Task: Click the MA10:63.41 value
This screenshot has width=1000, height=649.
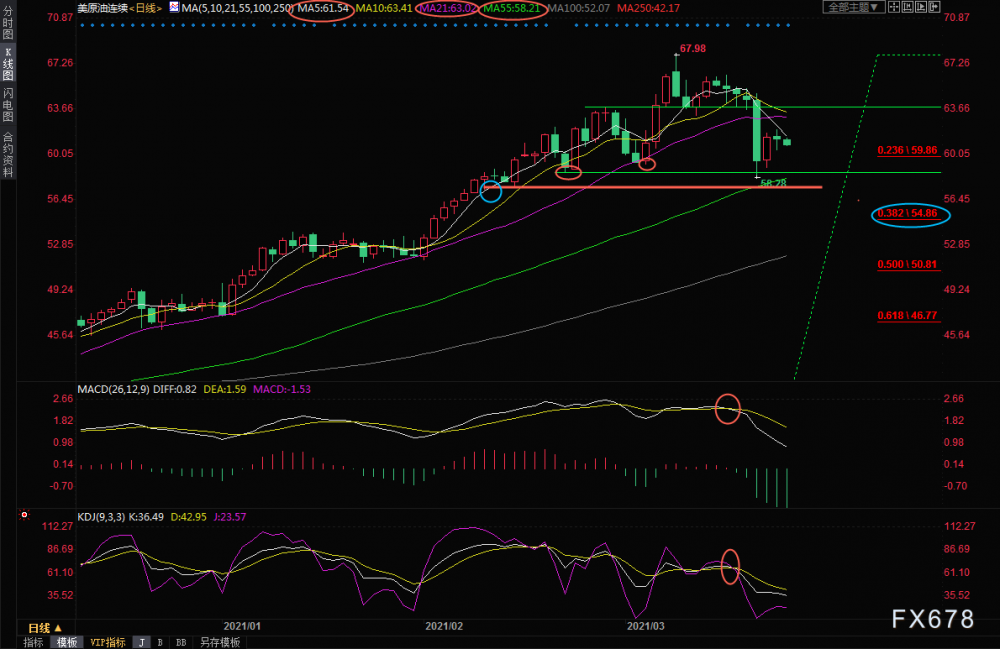Action: pyautogui.click(x=384, y=8)
